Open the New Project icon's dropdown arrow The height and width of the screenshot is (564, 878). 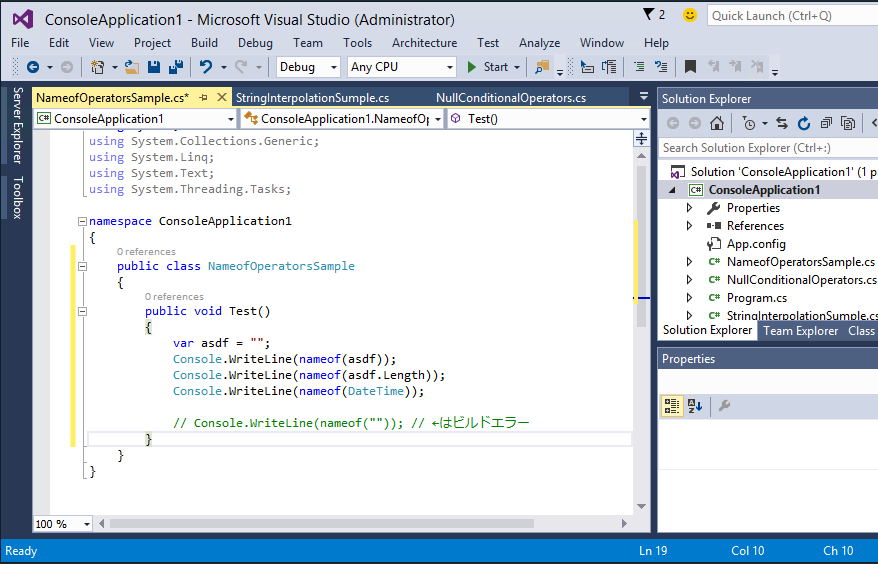114,67
